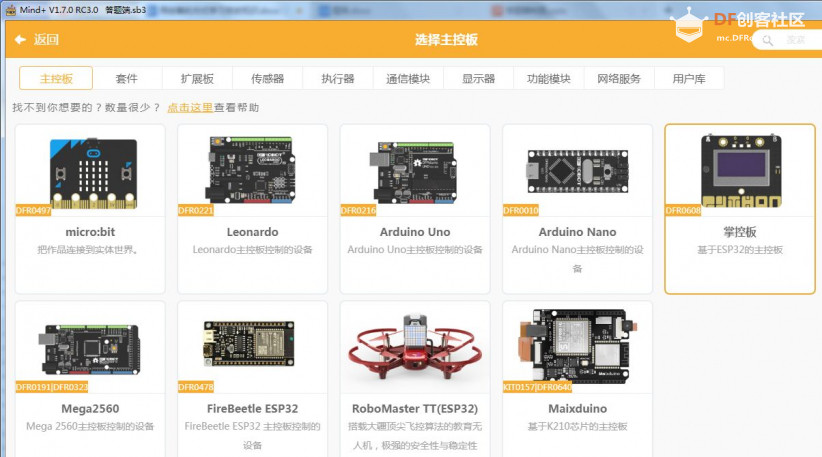
Task: Click the DFR0191|DFR0323 product tag
Action: tap(52, 387)
